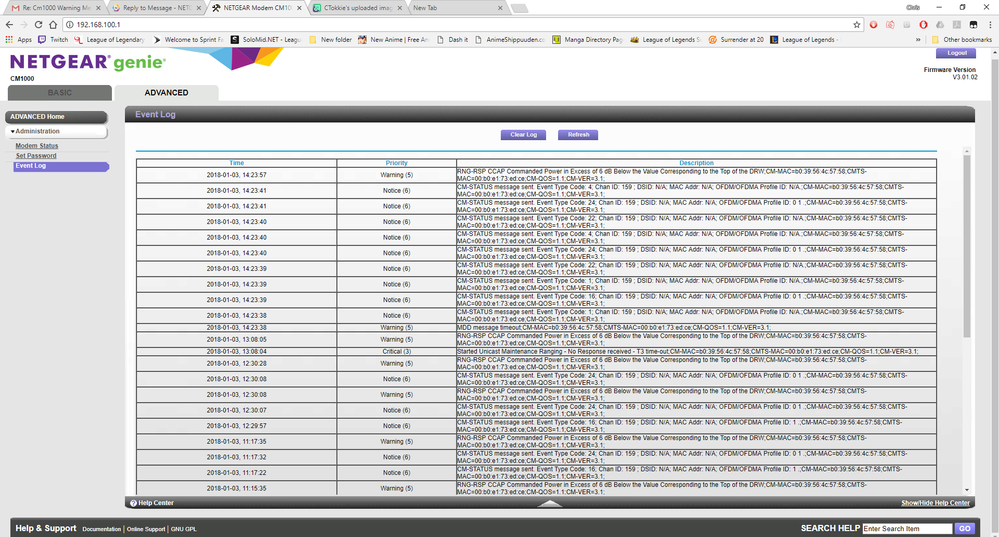Click the Help Center question mark icon
The width and height of the screenshot is (999, 537).
pos(133,503)
